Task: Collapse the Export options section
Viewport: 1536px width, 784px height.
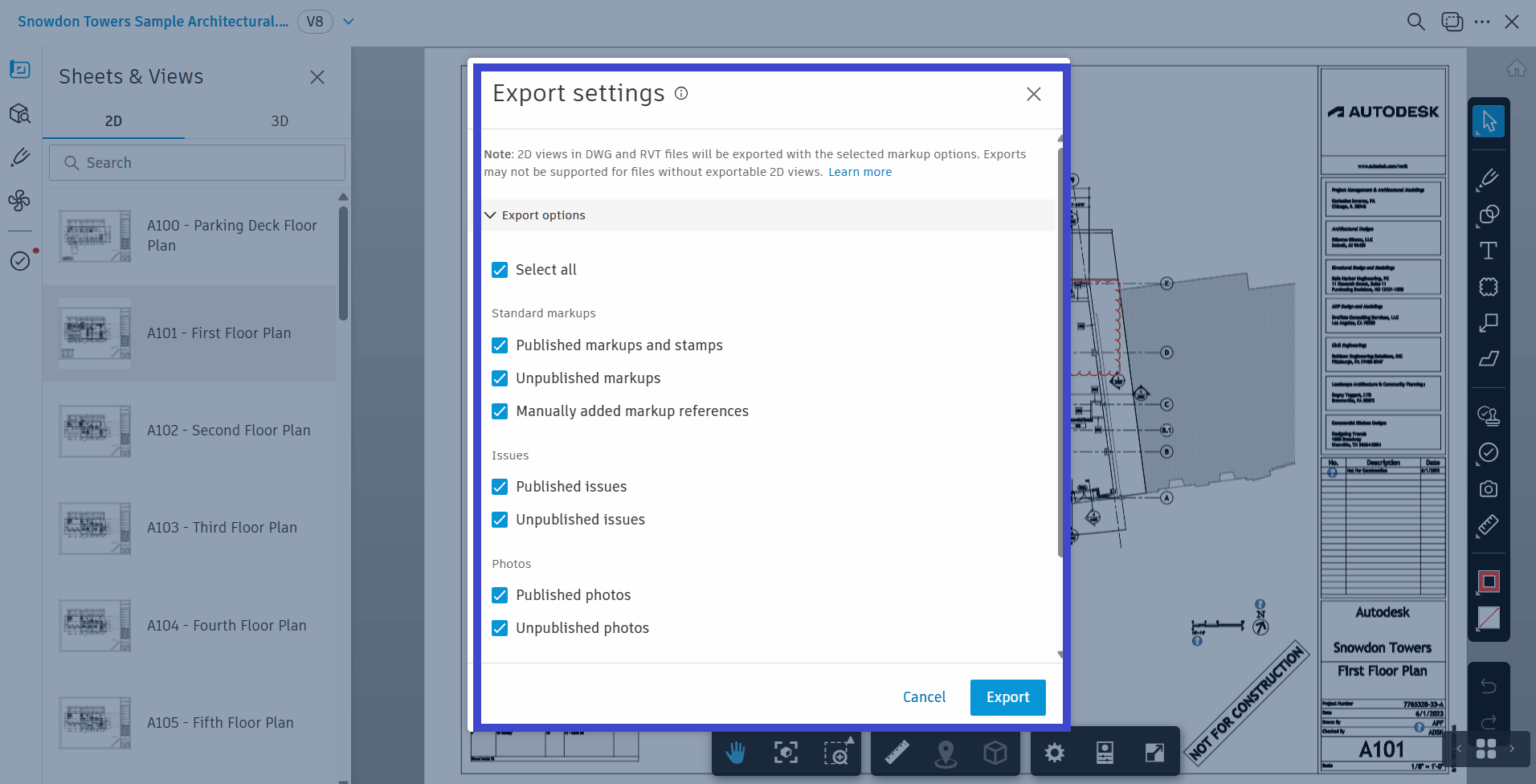Action: point(490,214)
